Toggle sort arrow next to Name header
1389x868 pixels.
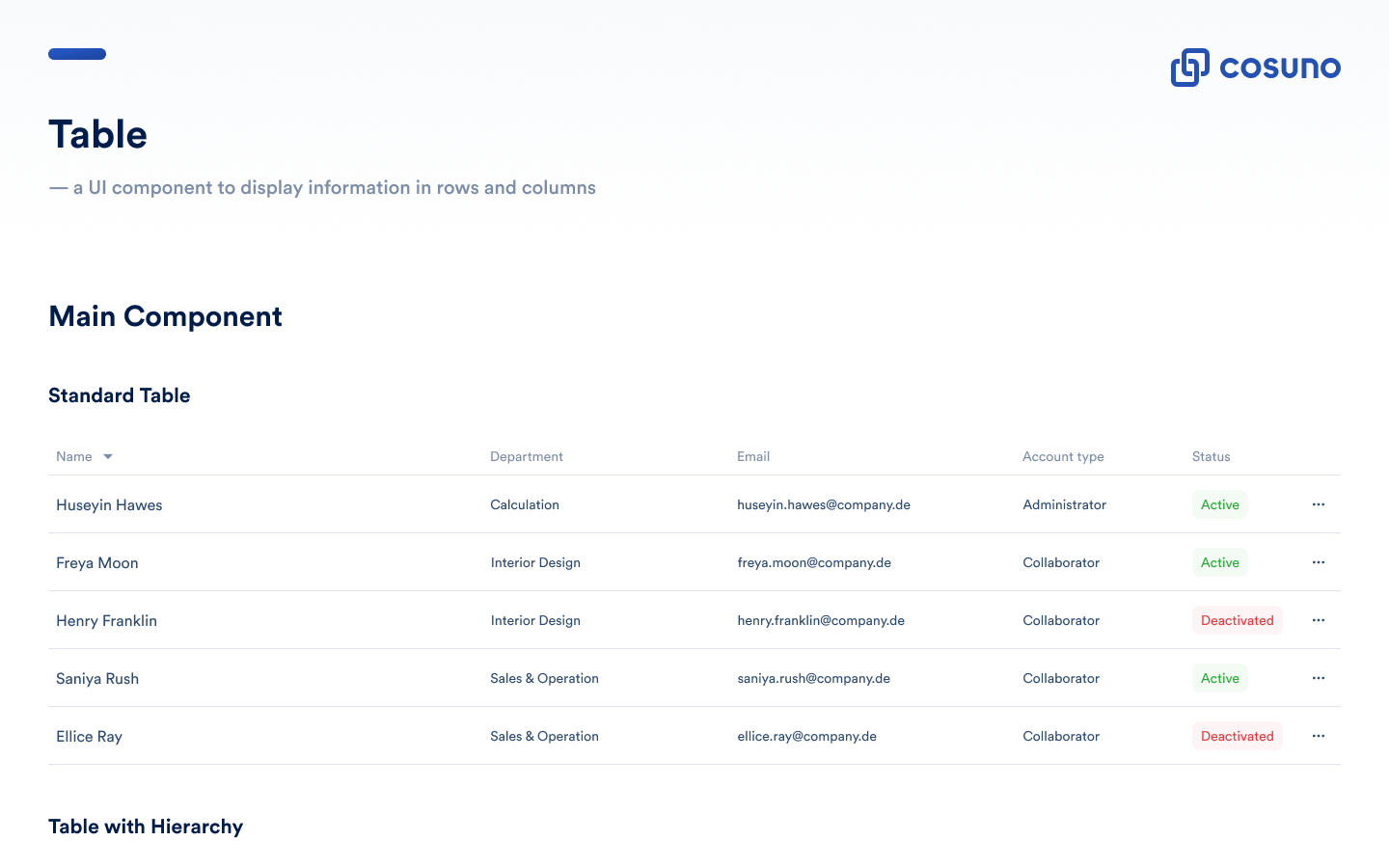108,457
